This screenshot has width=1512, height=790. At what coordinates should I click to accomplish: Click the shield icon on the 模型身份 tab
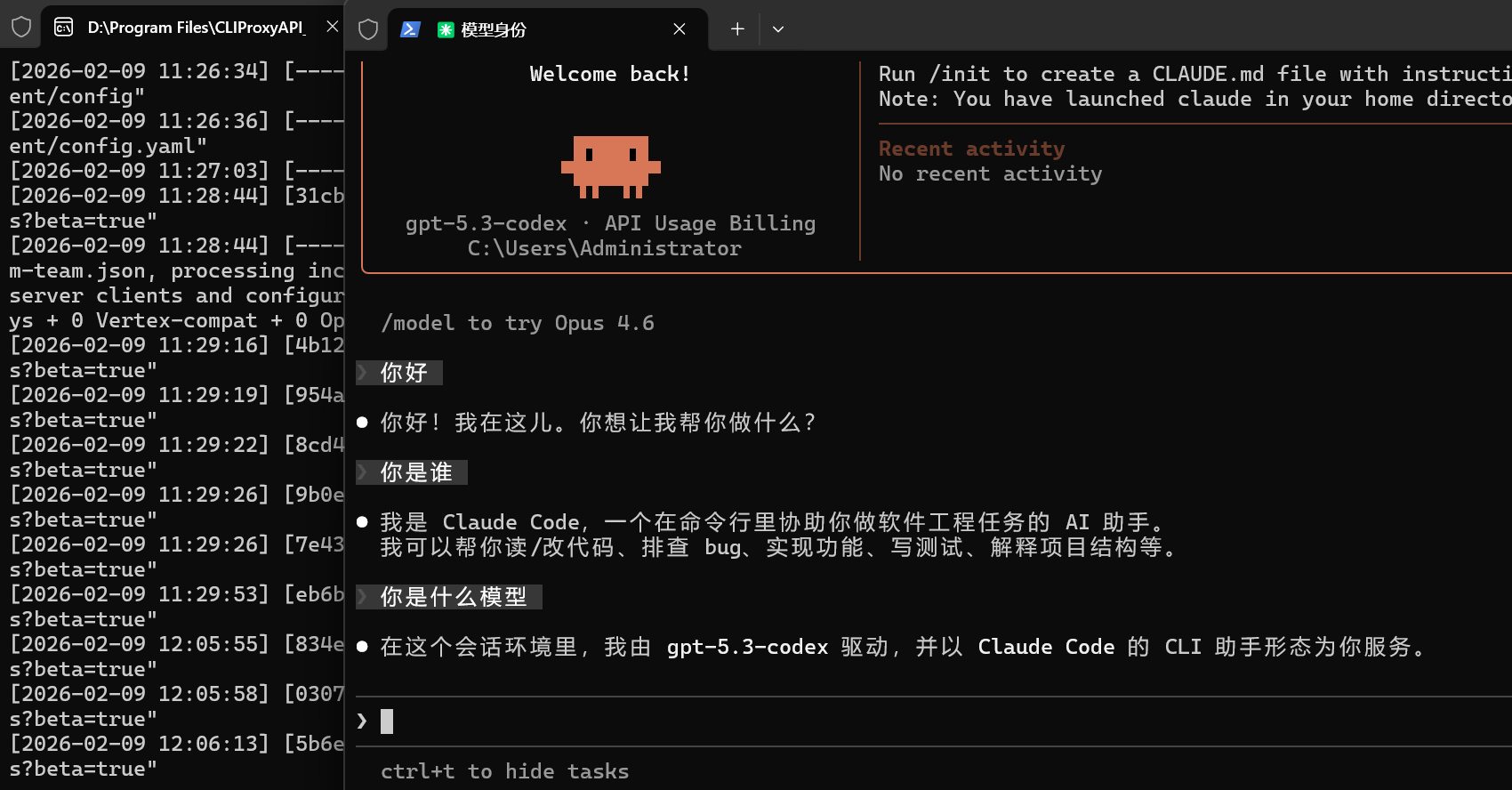click(368, 29)
